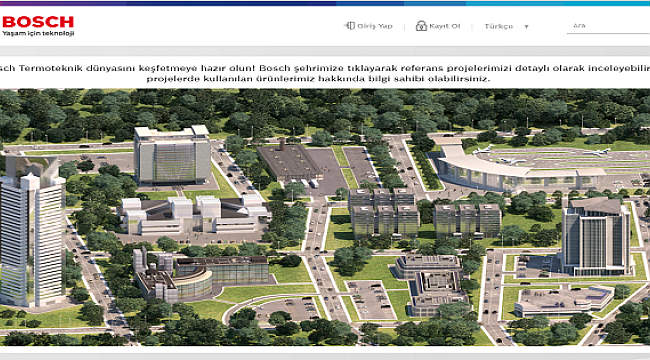Select the curved glass office building
650x360 pixels.
201,275
